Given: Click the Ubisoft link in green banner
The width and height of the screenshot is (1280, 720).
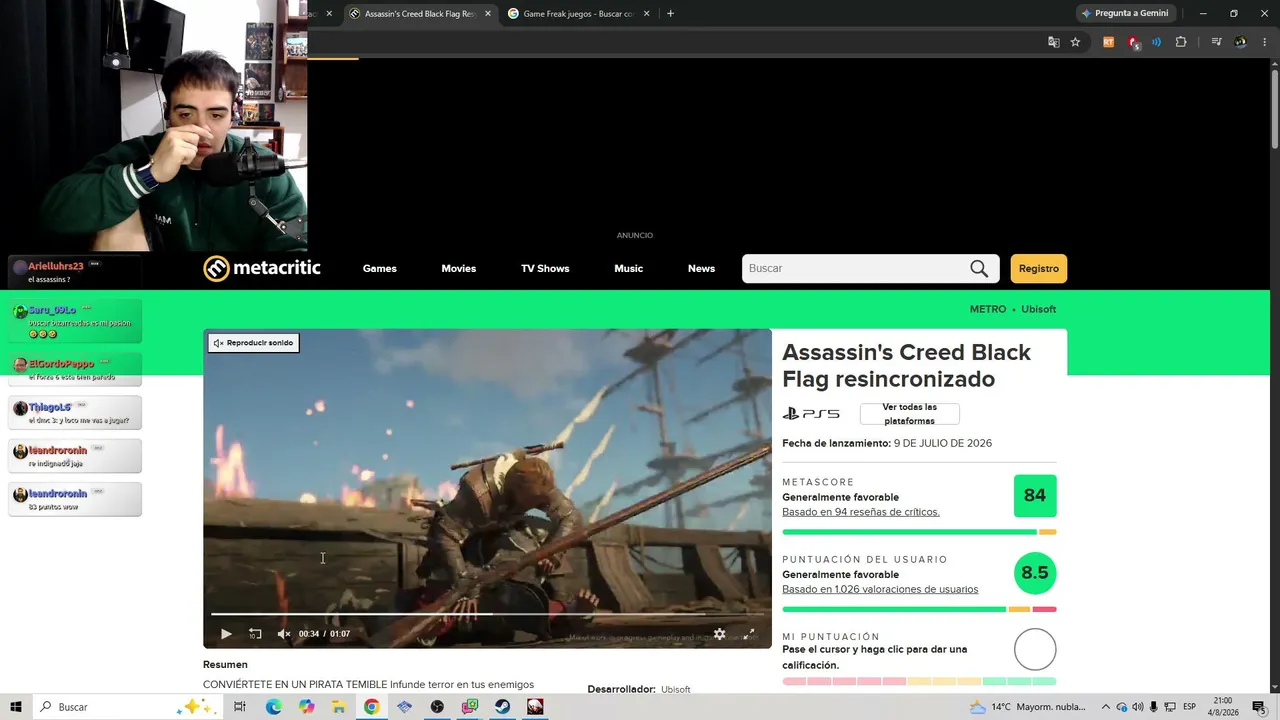Looking at the screenshot, I should [x=1039, y=309].
